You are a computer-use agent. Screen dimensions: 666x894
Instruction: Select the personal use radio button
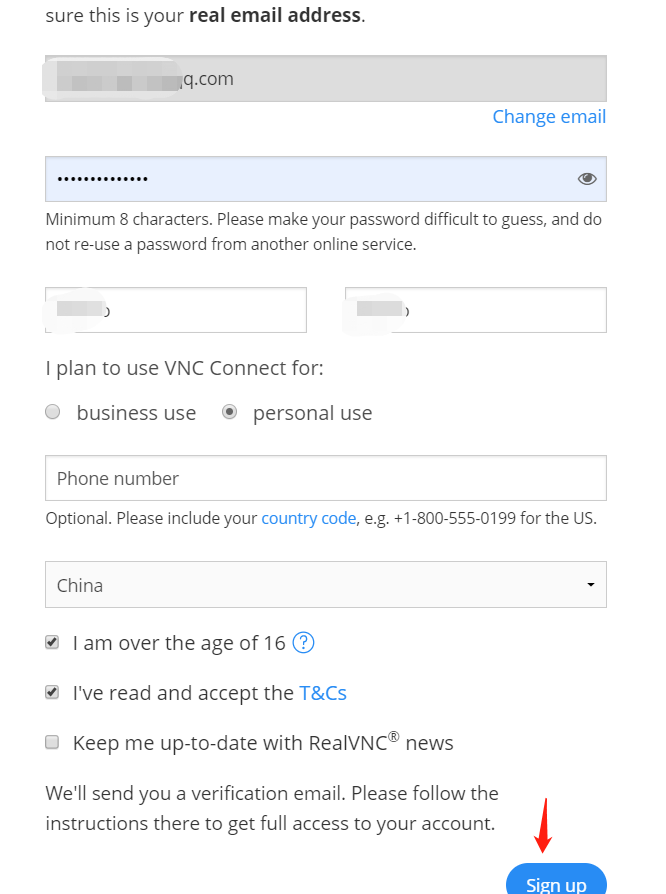click(x=230, y=411)
